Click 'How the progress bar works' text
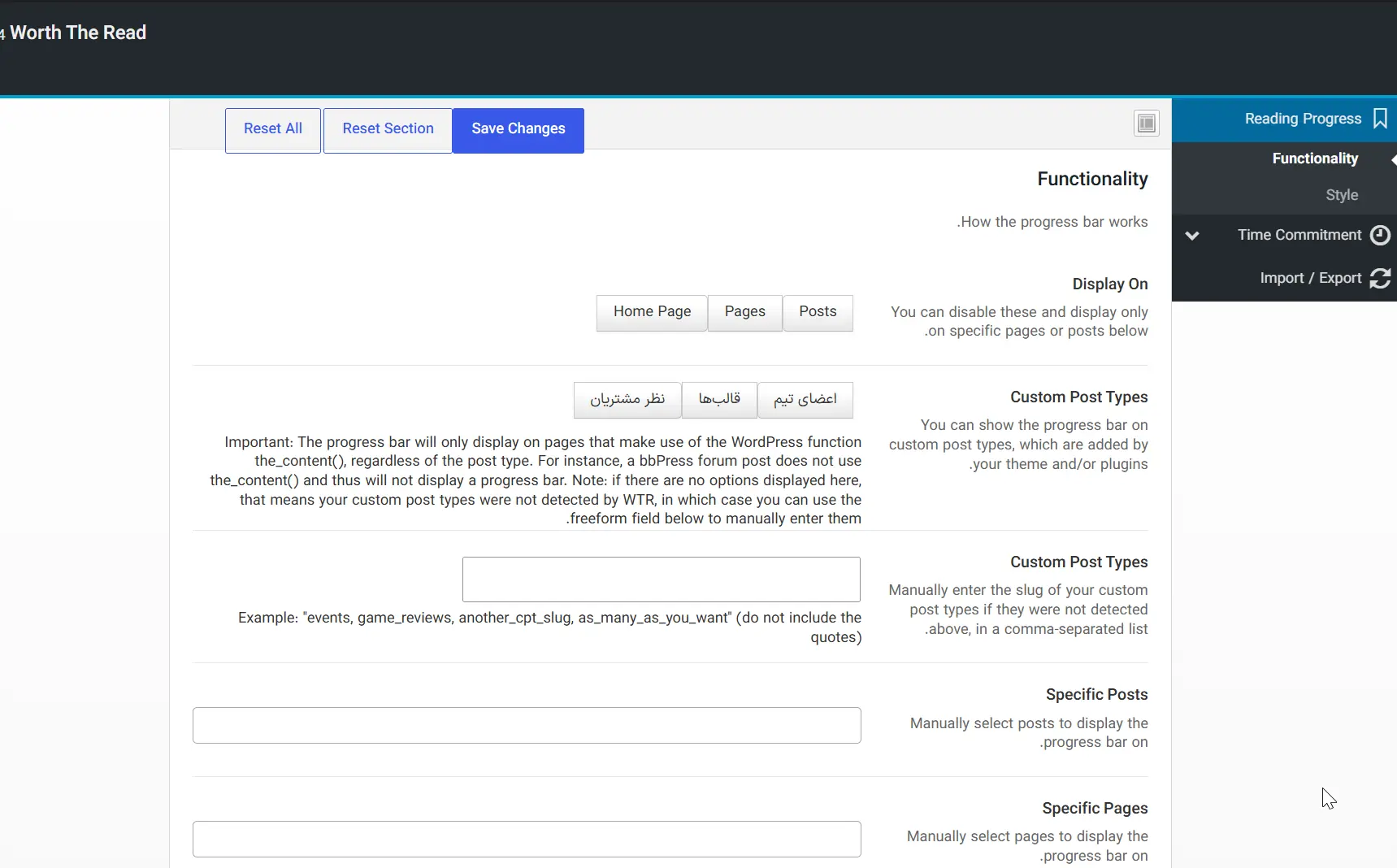1397x868 pixels. (1052, 222)
